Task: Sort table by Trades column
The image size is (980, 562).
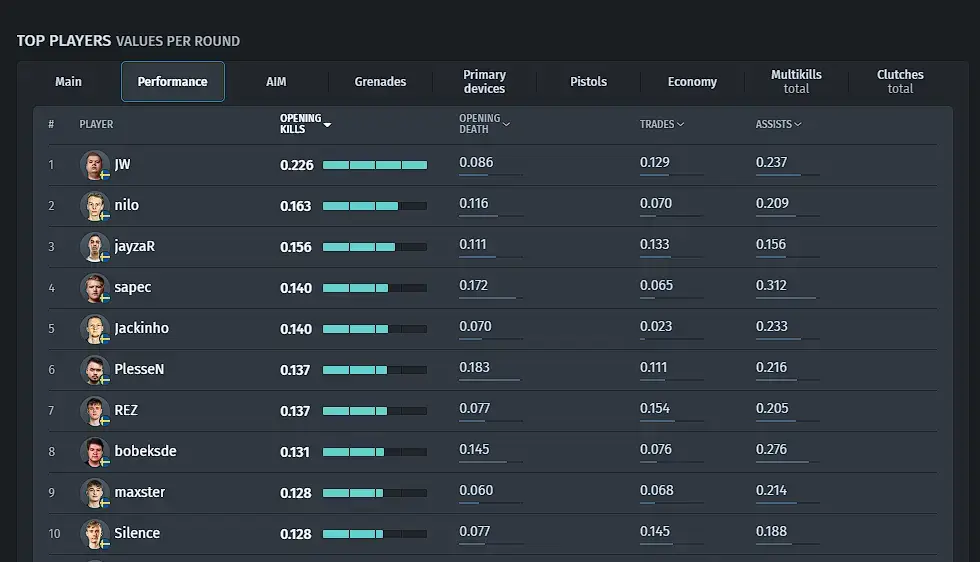Action: pyautogui.click(x=661, y=124)
